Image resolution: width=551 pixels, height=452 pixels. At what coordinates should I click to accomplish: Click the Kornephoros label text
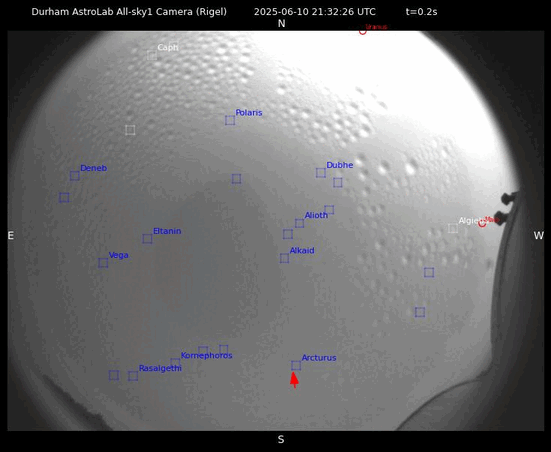coord(207,355)
